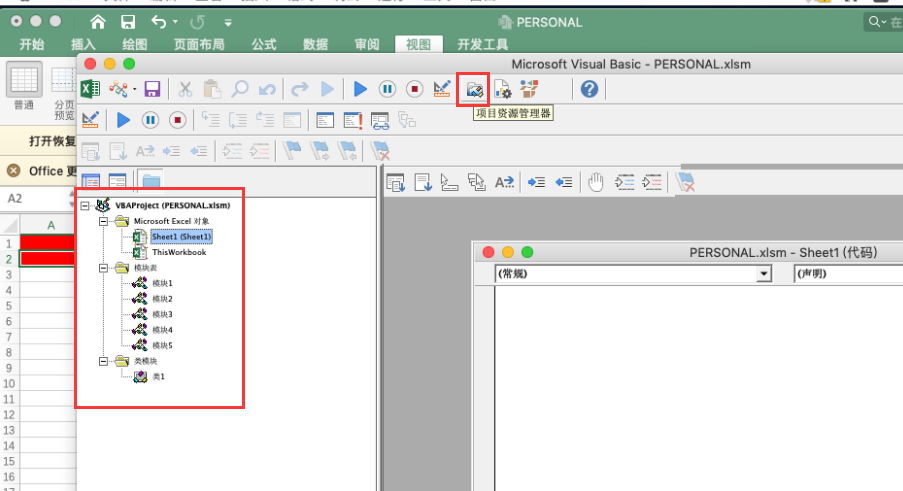Open the Properties Window icon with gear
903x491 pixels.
click(x=502, y=89)
